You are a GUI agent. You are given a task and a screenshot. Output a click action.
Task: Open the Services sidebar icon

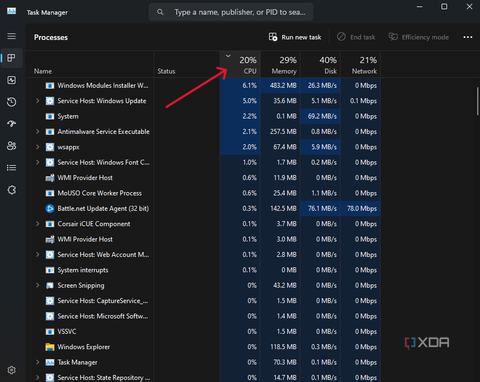click(x=11, y=190)
